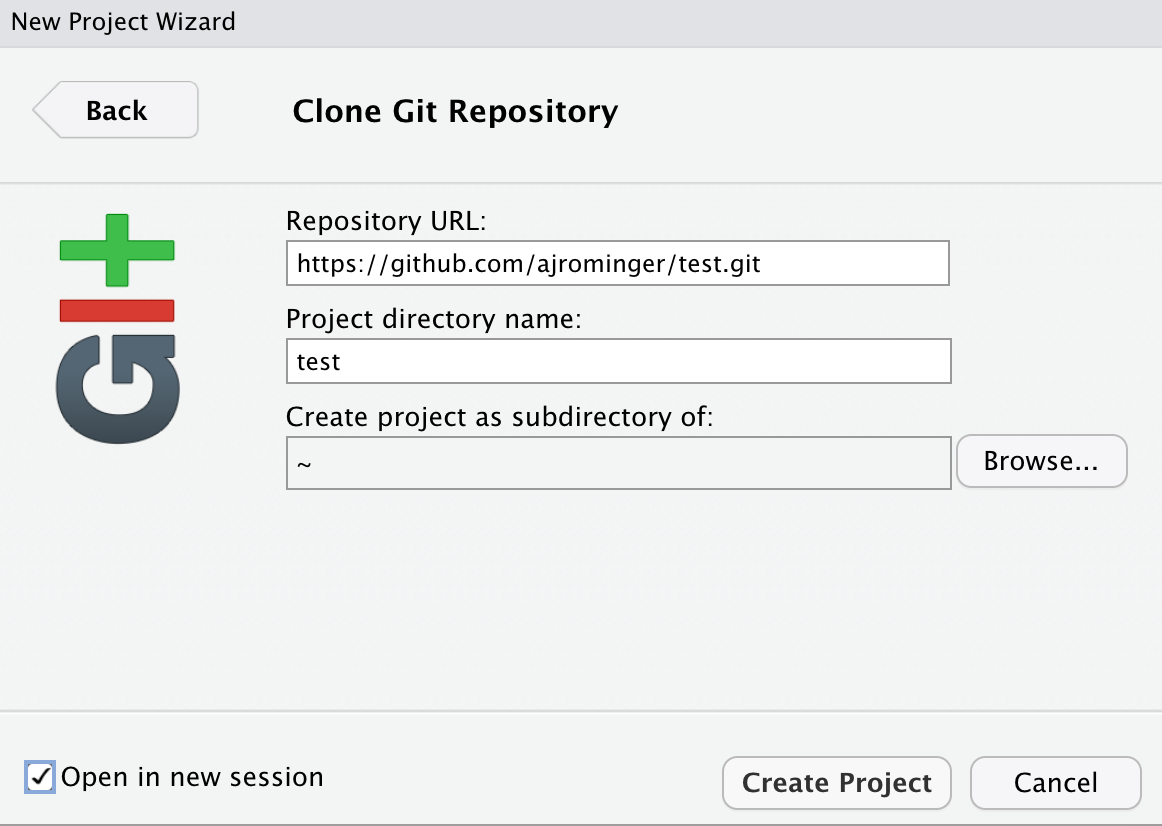Open the Browse... folder chooser
The image size is (1162, 826).
(x=1041, y=461)
